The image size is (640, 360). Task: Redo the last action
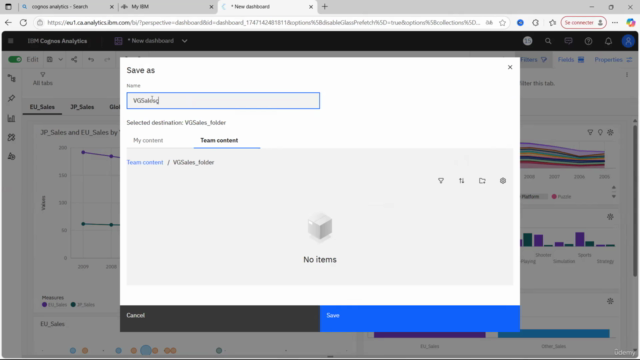point(107,60)
